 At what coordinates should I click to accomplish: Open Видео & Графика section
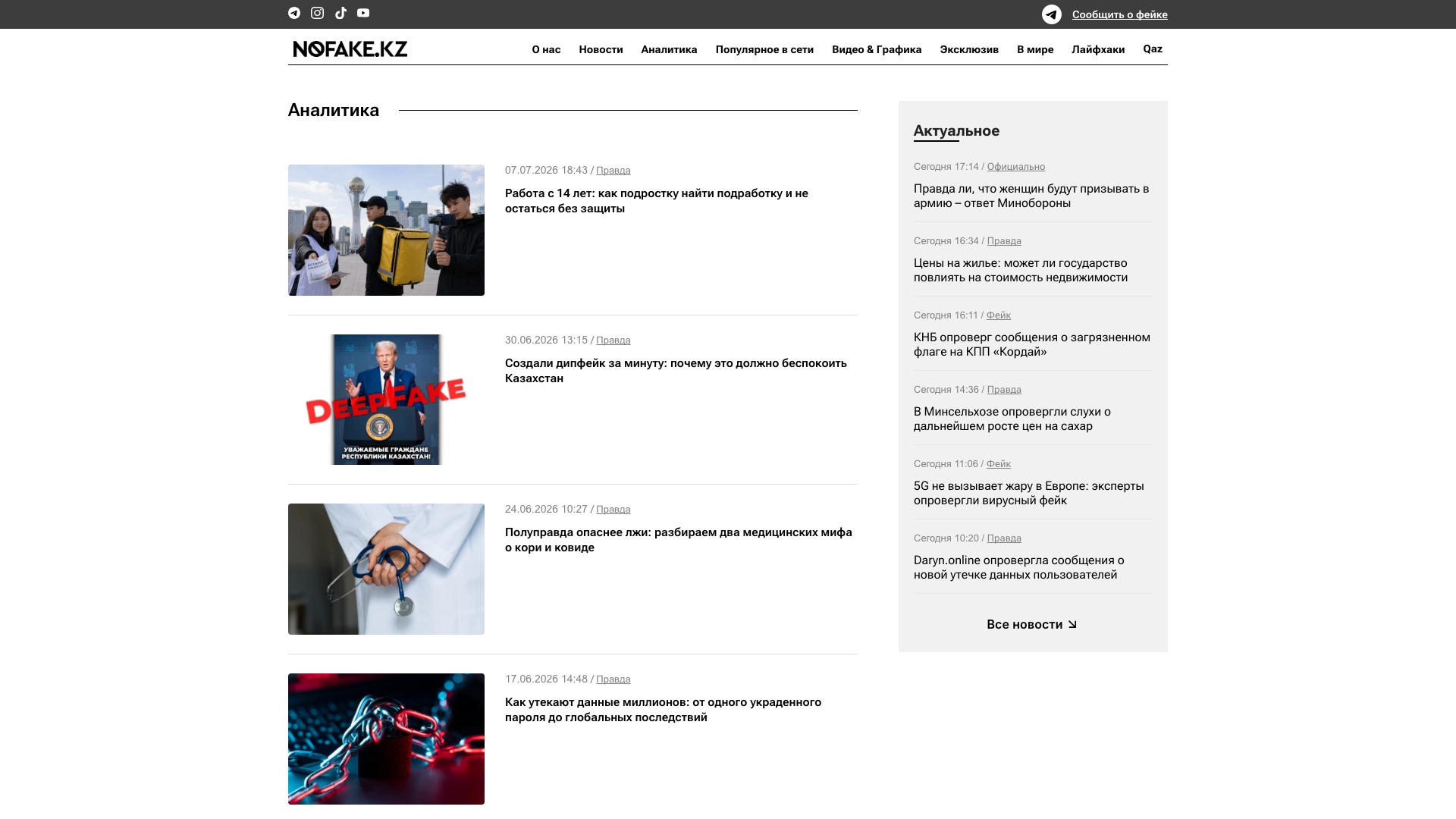point(877,49)
